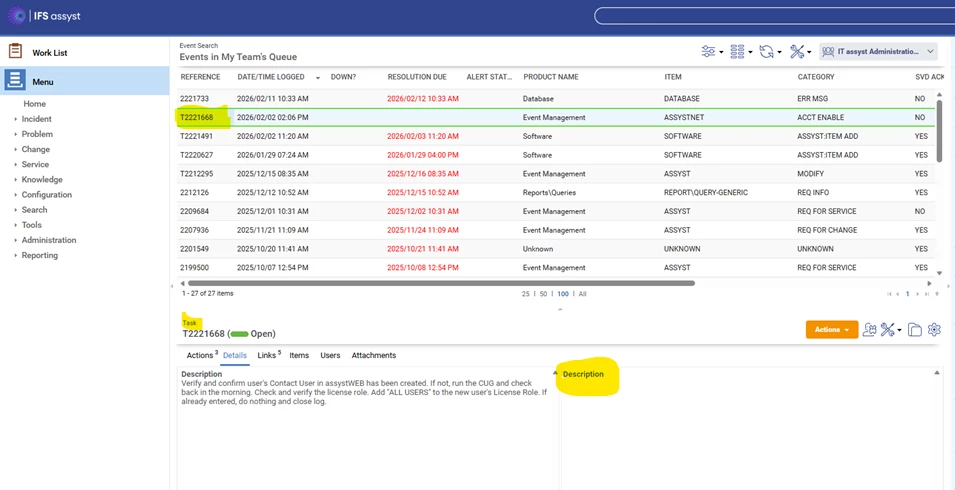Screen dimensions: 955x490
Task: Click the column layout list icon
Action: point(738,51)
